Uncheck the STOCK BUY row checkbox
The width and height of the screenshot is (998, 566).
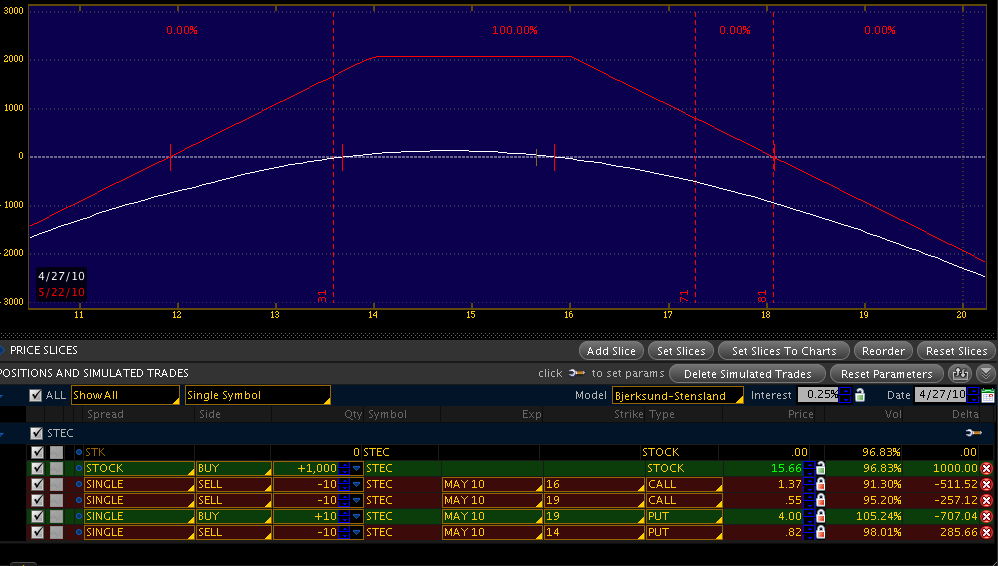(38, 468)
